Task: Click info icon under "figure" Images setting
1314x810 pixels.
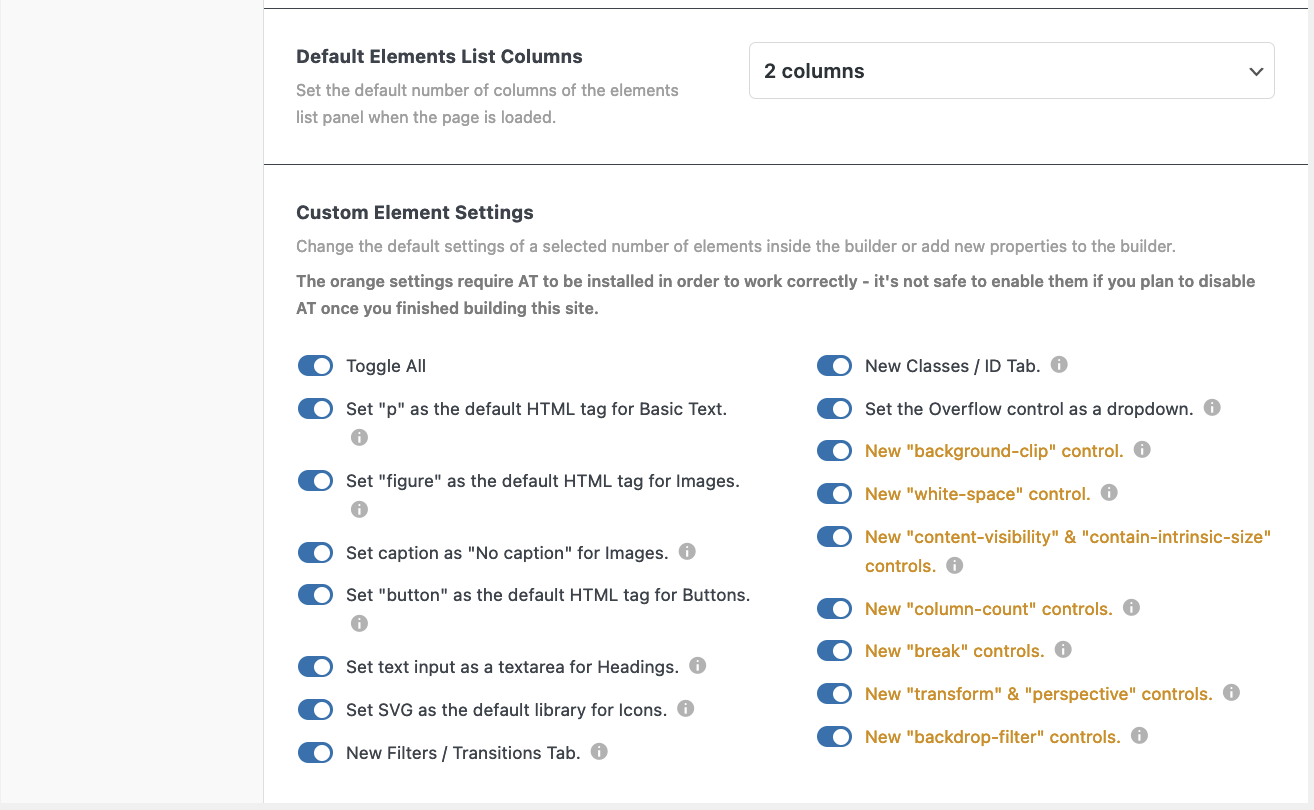Action: click(x=359, y=509)
